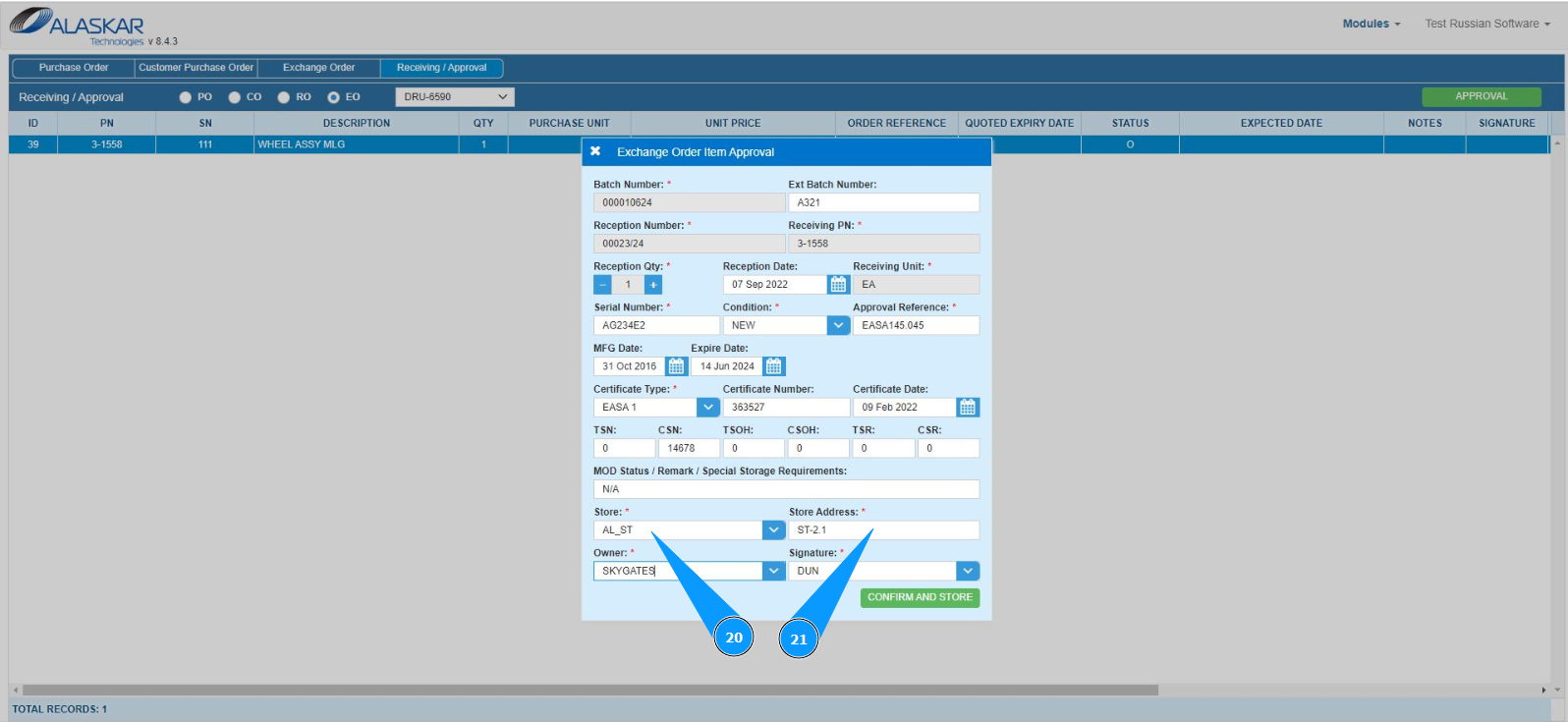Open the Expire Date calendar picker

(x=774, y=366)
